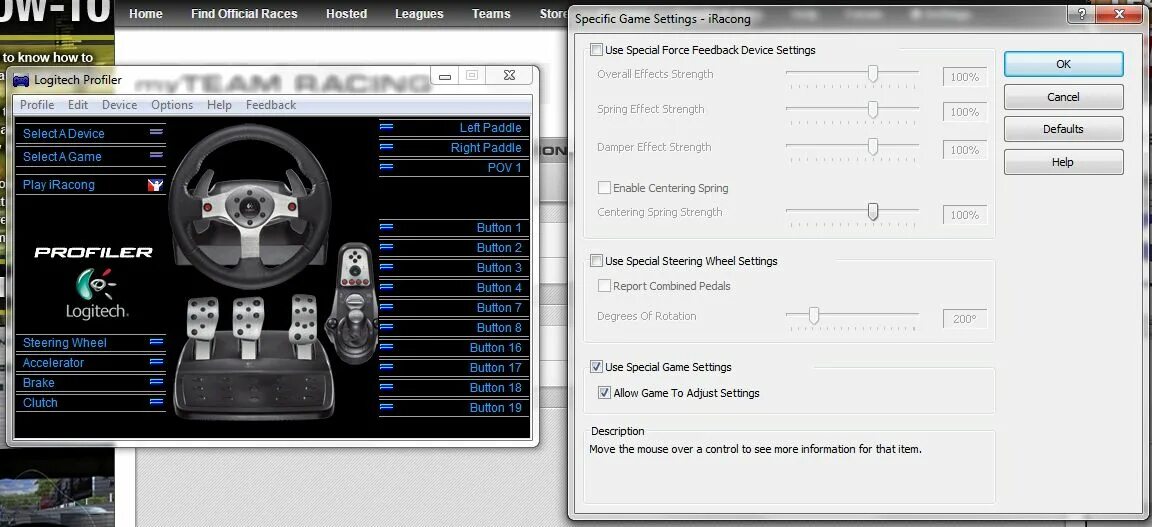The height and width of the screenshot is (527, 1152).
Task: Open Find Official Races on the website
Action: click(244, 14)
